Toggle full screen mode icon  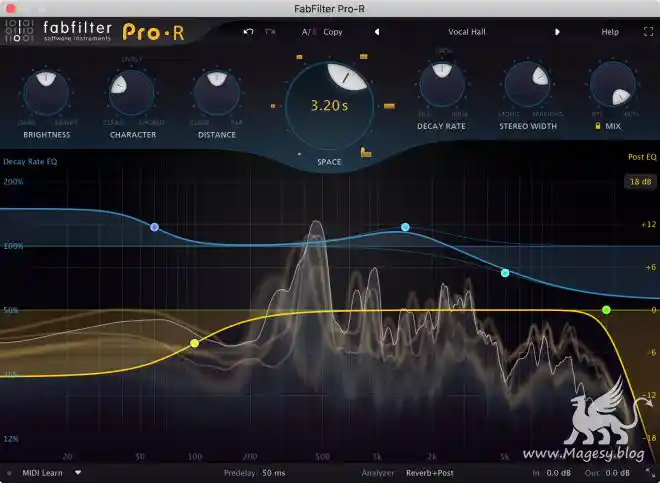point(649,32)
